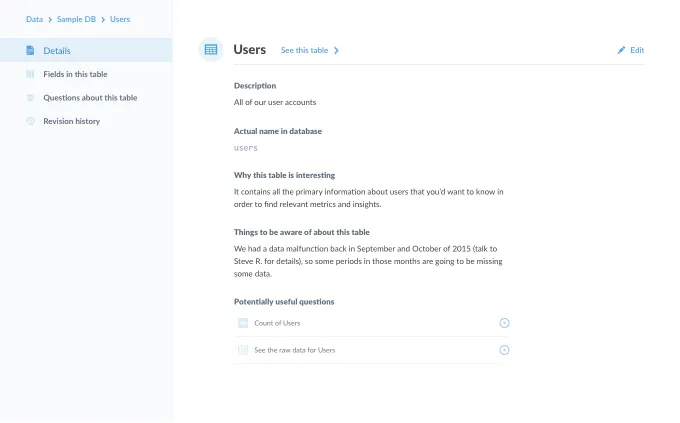This screenshot has width=680, height=423.
Task: Click the table grid icon beside Users heading
Action: coord(211,49)
